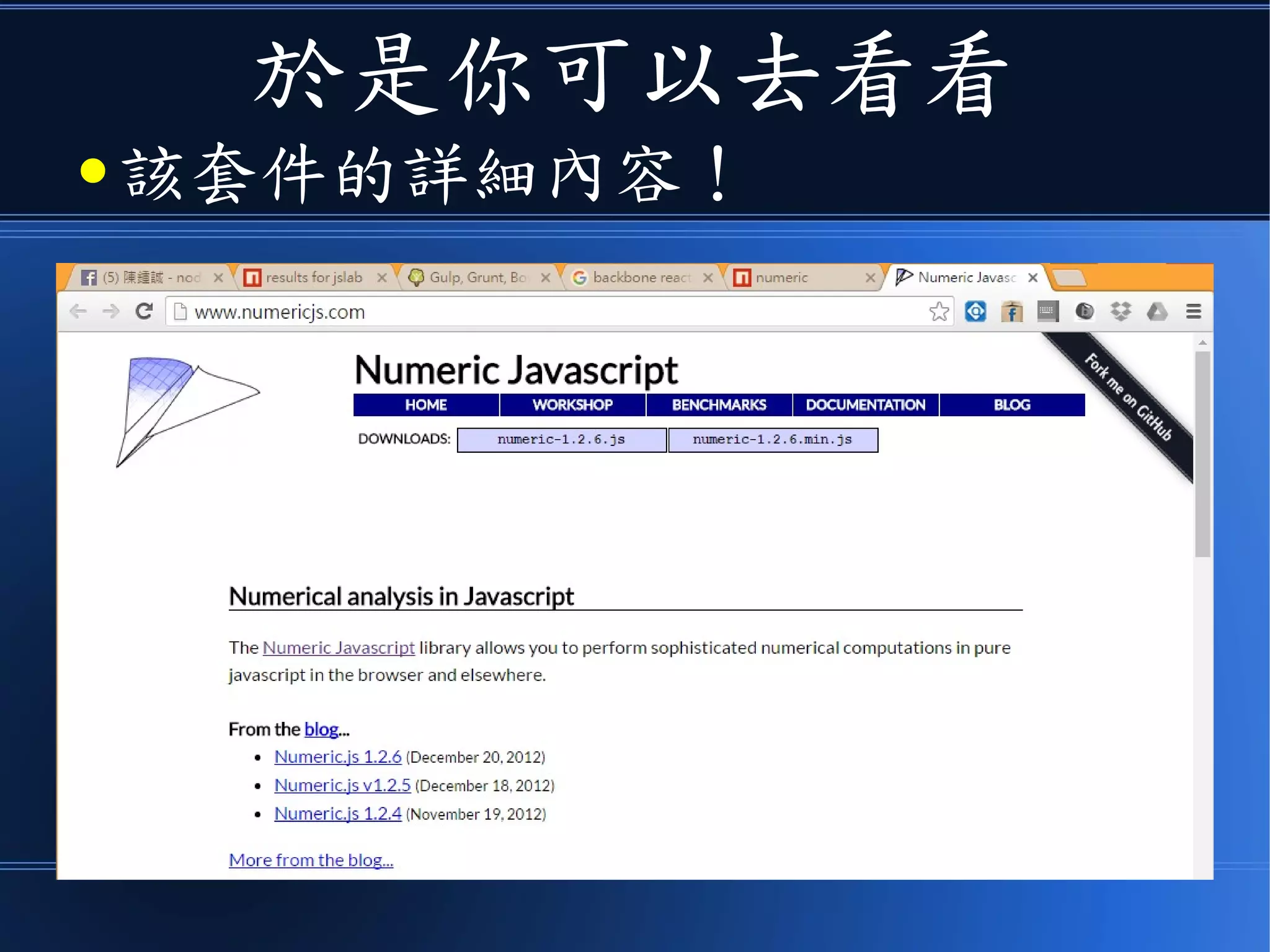
Task: Click the Numeric Javascript paper airplane logo
Action: 187,412
